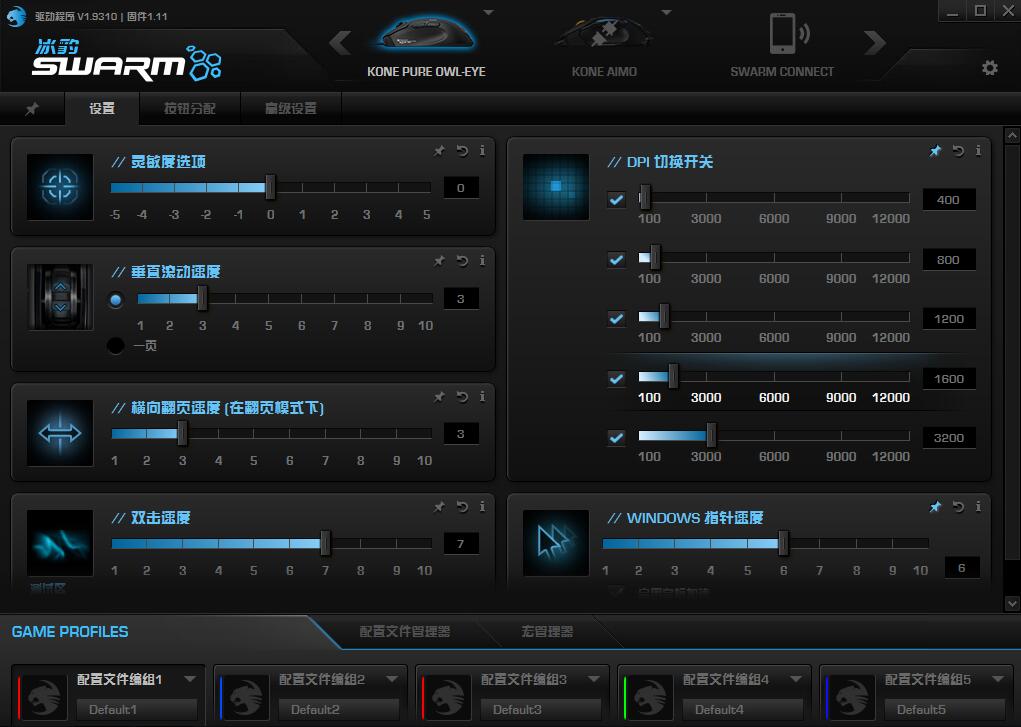Switch to the 按钮分配 tab
Image resolution: width=1021 pixels, height=727 pixels.
tap(189, 109)
